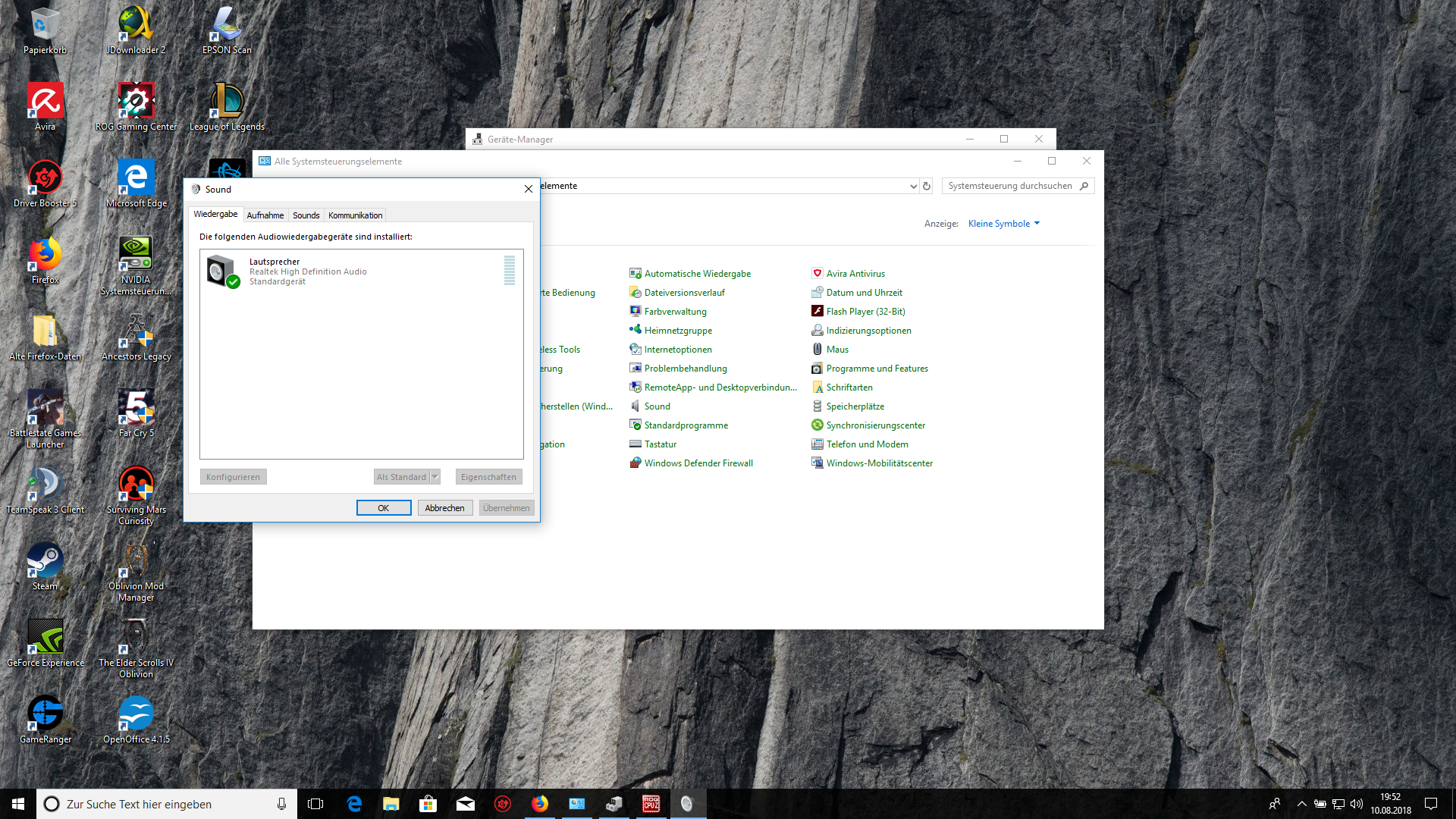The image size is (1456, 819).
Task: Open the Task View taskbar button
Action: coord(315,804)
